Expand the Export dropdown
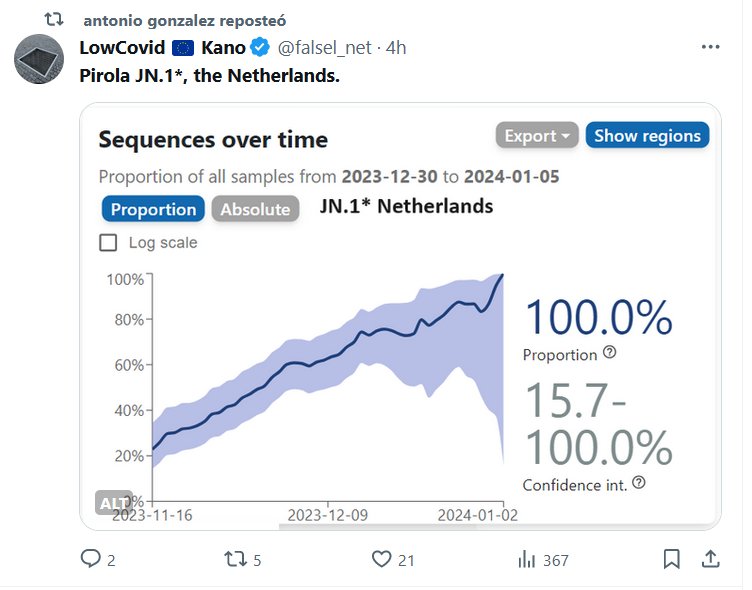 coord(537,136)
